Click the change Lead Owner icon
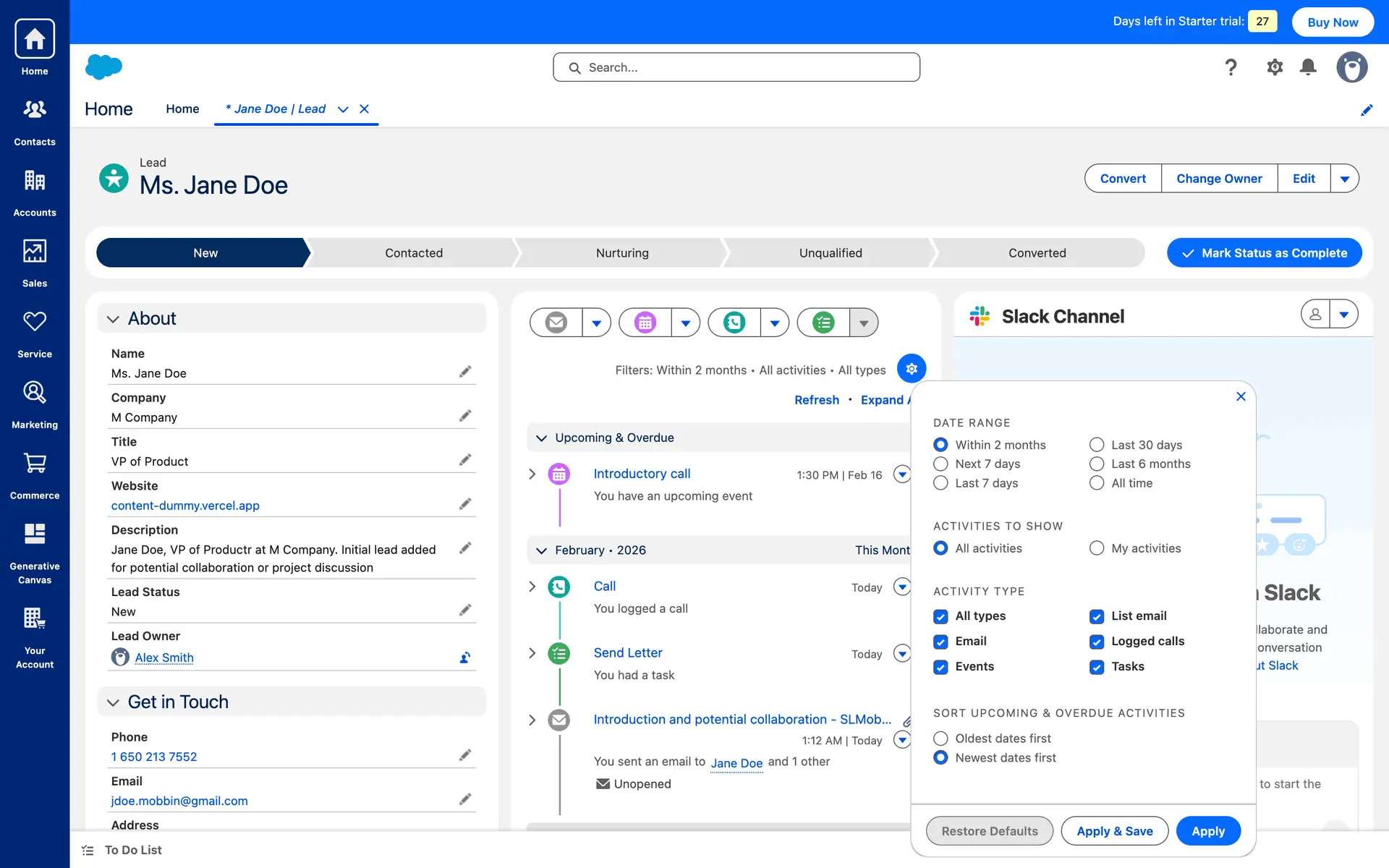1389x868 pixels. [x=465, y=658]
